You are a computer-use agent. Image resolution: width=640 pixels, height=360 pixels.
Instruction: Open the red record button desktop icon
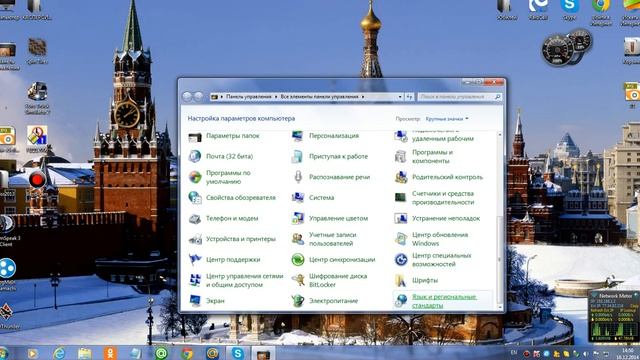[37, 179]
